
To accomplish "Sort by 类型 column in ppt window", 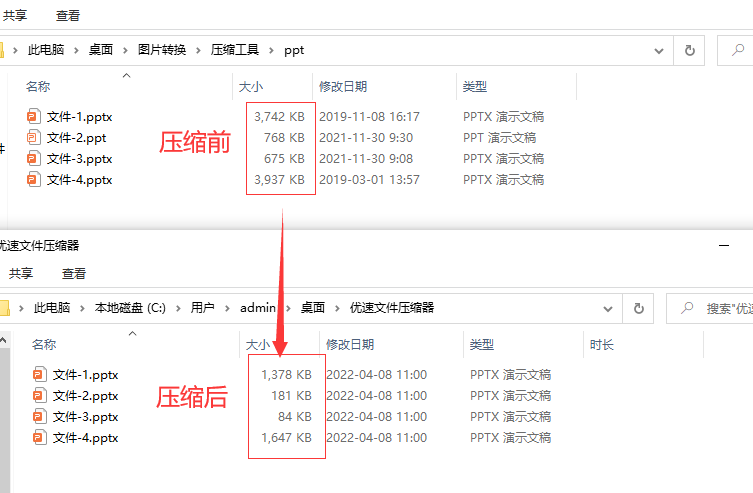I will (474, 86).
